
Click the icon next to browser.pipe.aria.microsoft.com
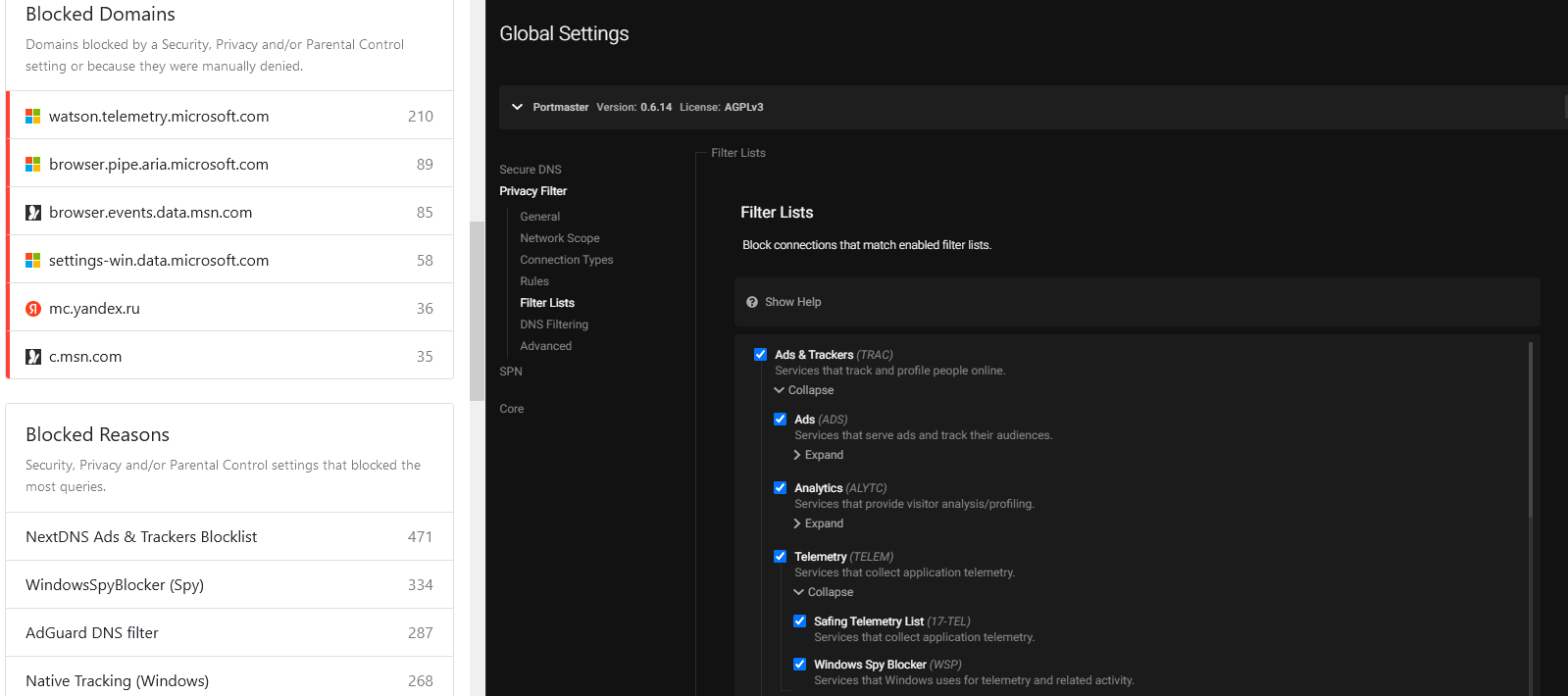pyautogui.click(x=33, y=164)
